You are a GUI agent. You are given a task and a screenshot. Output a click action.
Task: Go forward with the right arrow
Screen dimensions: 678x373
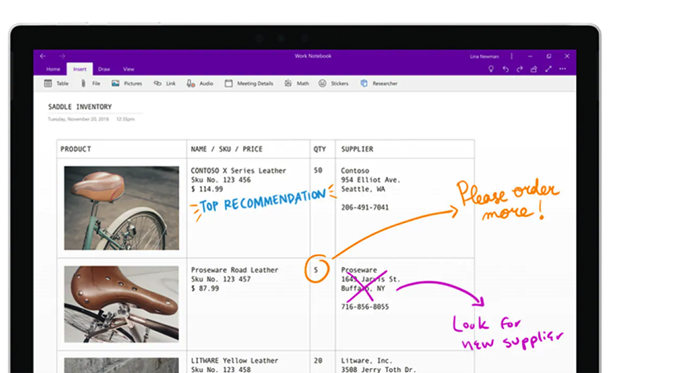click(x=62, y=56)
